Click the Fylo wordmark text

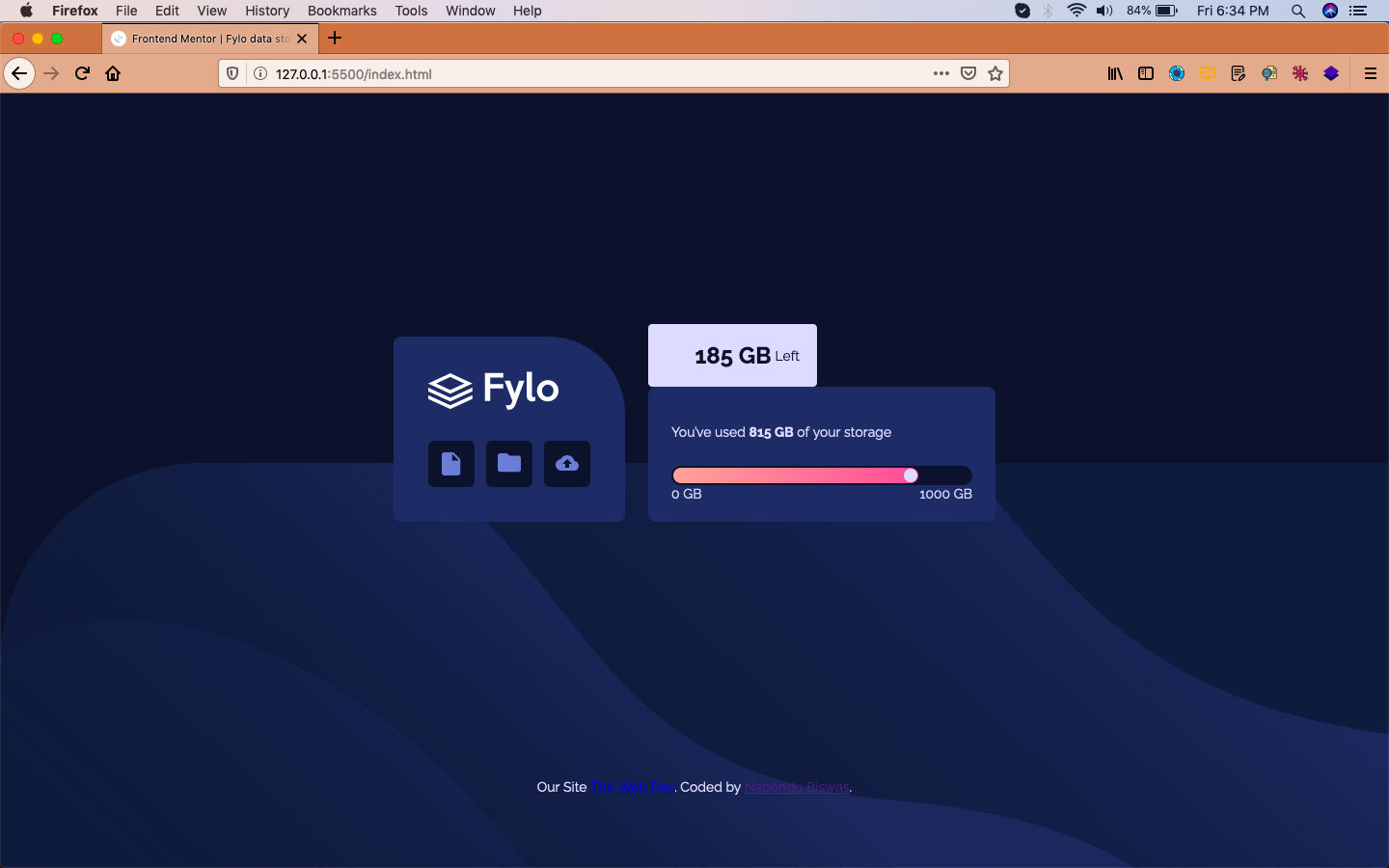(x=521, y=390)
